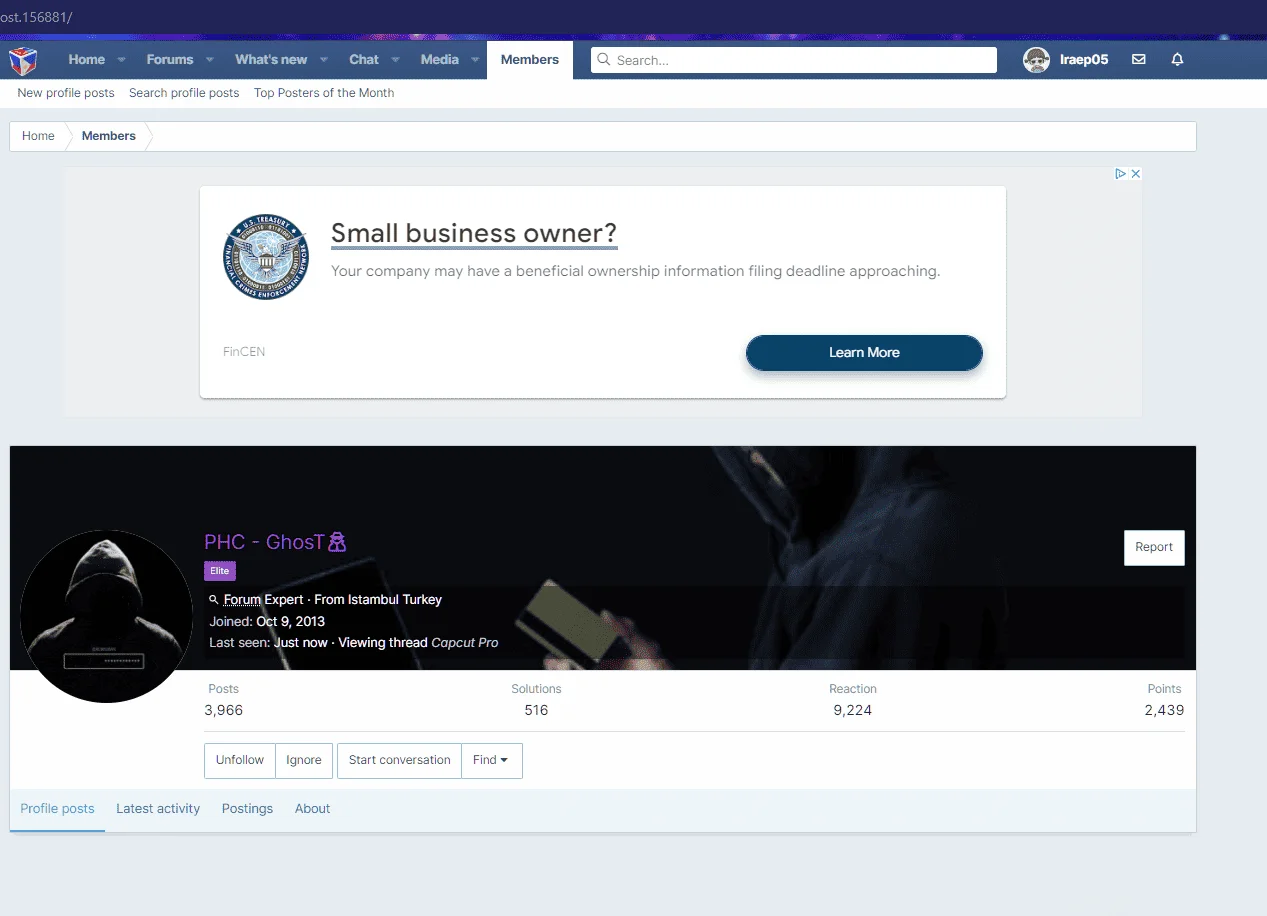
Task: Click the hooded profile avatar
Action: click(x=106, y=616)
